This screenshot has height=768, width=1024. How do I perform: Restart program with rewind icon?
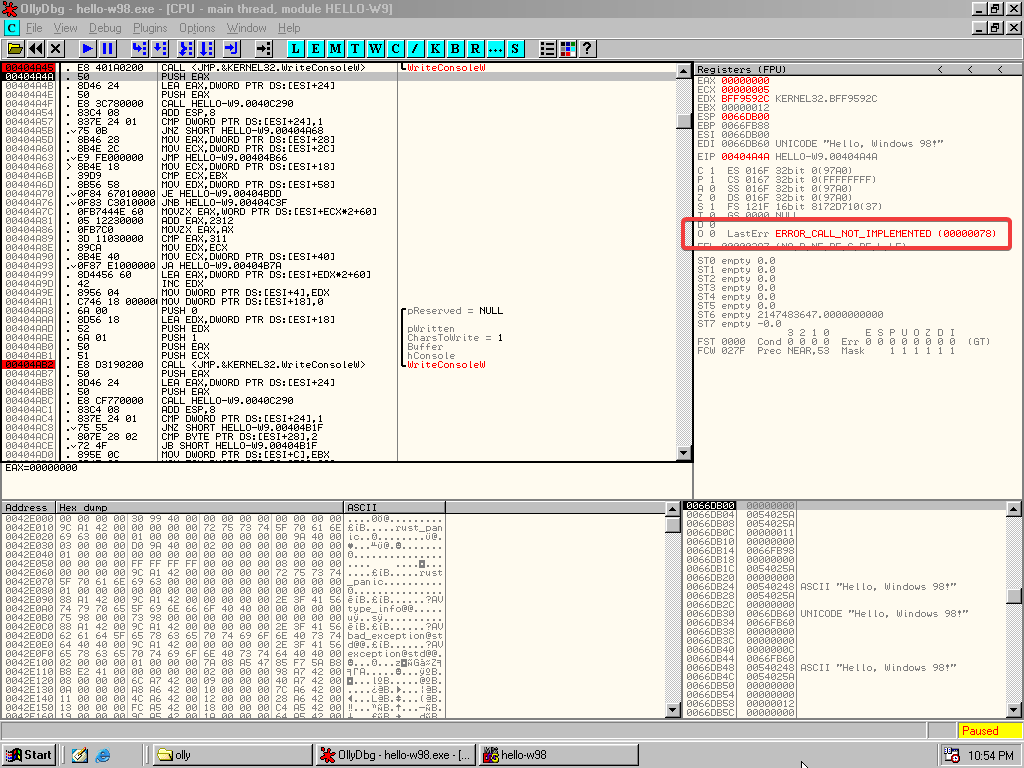point(36,49)
